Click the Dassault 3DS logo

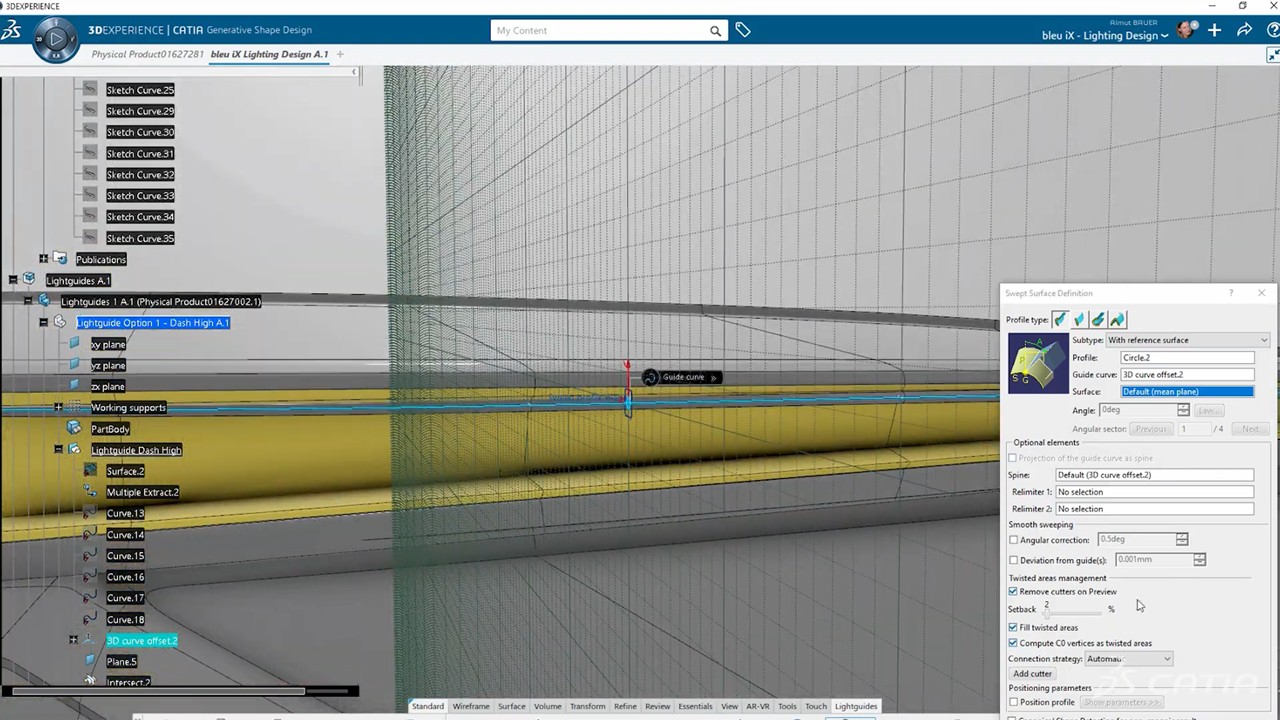click(11, 31)
